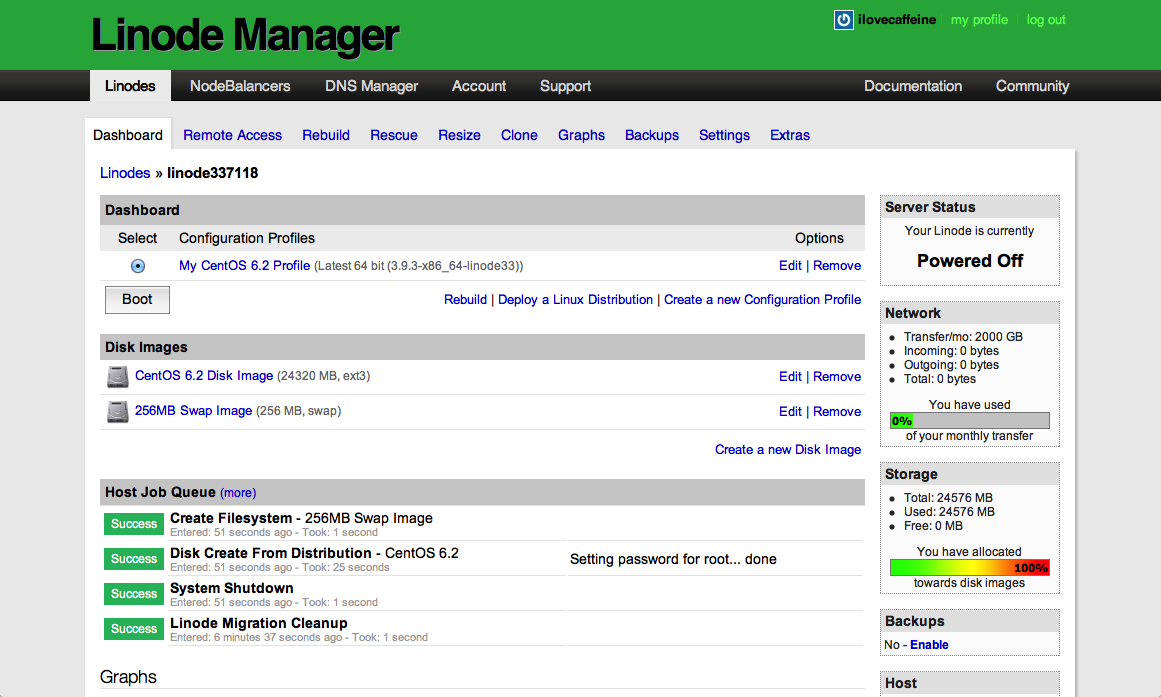Click the 'Create Filesystem - 256MB Swap Image' job title
Screen dimensions: 1161x697
click(301, 518)
